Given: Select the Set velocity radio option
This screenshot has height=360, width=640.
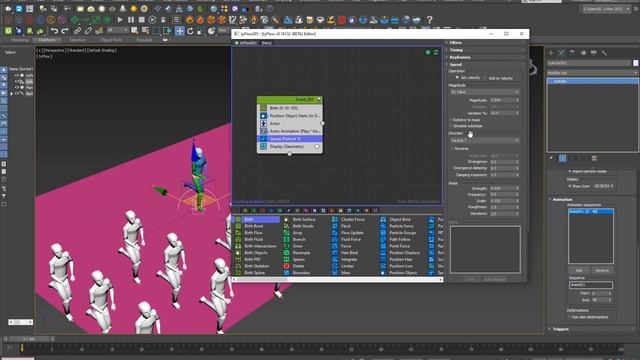Looking at the screenshot, I should click(468, 78).
